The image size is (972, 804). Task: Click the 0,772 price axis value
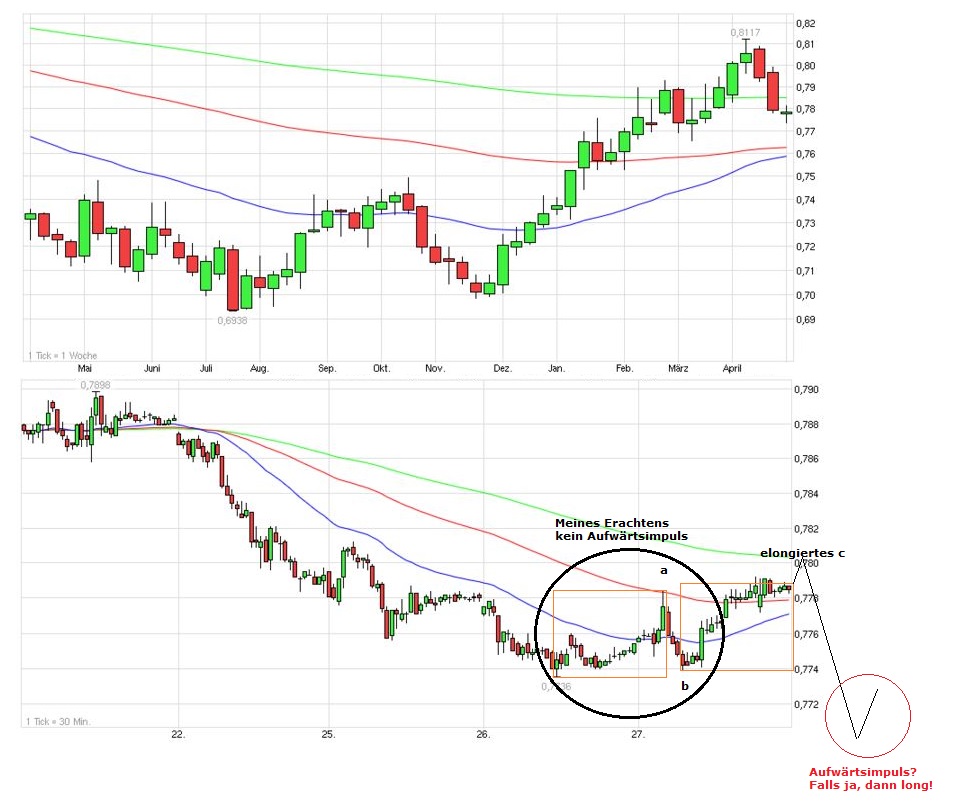(x=808, y=704)
